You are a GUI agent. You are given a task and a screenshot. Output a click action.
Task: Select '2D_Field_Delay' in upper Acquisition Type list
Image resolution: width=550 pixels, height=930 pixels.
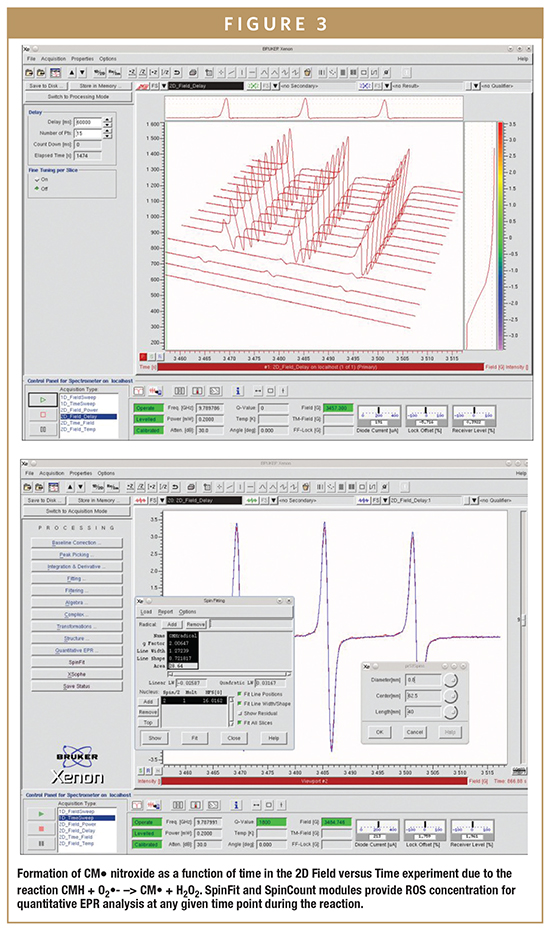click(88, 416)
